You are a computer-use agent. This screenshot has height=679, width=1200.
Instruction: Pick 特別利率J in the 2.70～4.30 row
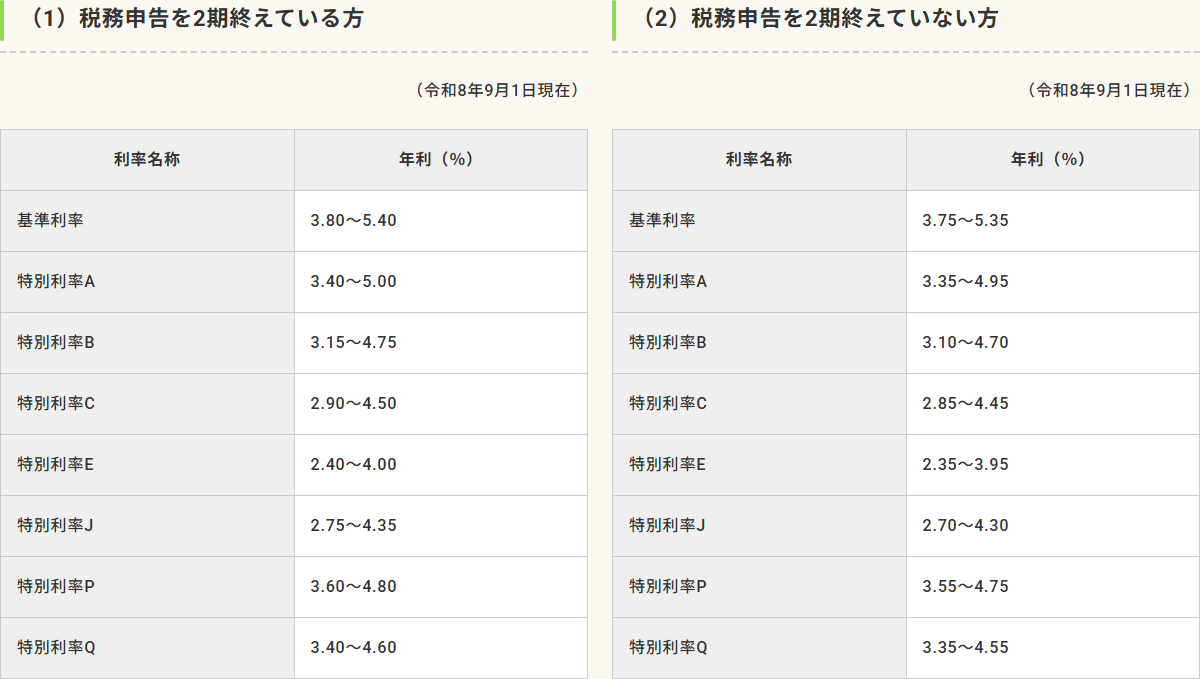[x=667, y=525]
